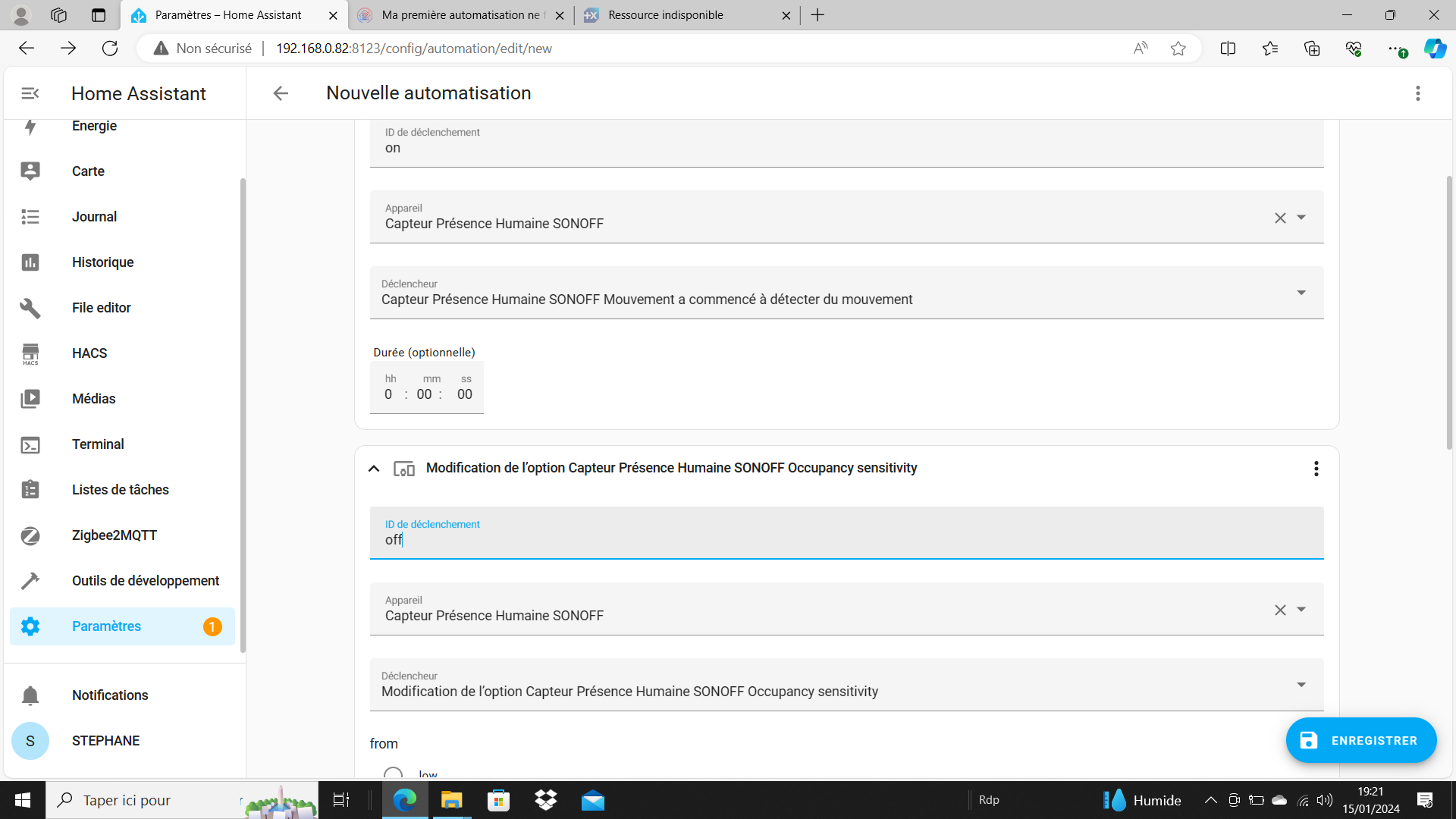Screen dimensions: 1456x819
Task: Collapse the Occupancy sensitivity trigger card
Action: click(x=374, y=469)
